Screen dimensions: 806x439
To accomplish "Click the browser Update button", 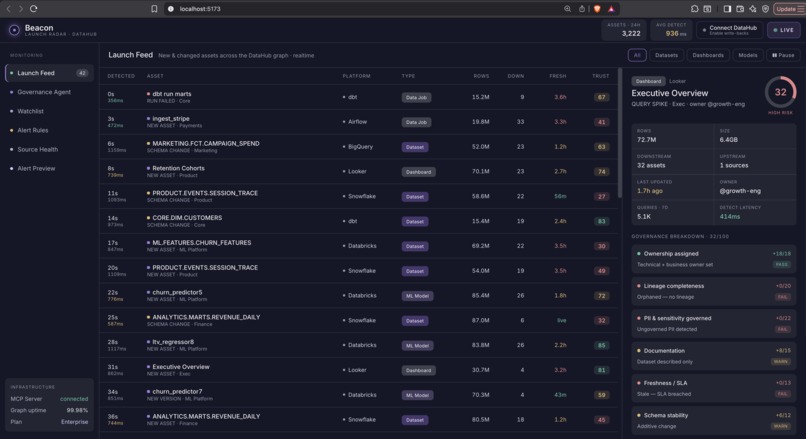I will (x=790, y=9).
